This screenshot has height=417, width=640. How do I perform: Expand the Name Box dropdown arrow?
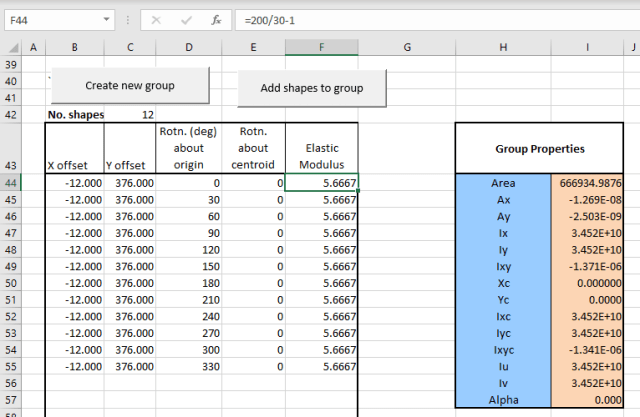106,19
